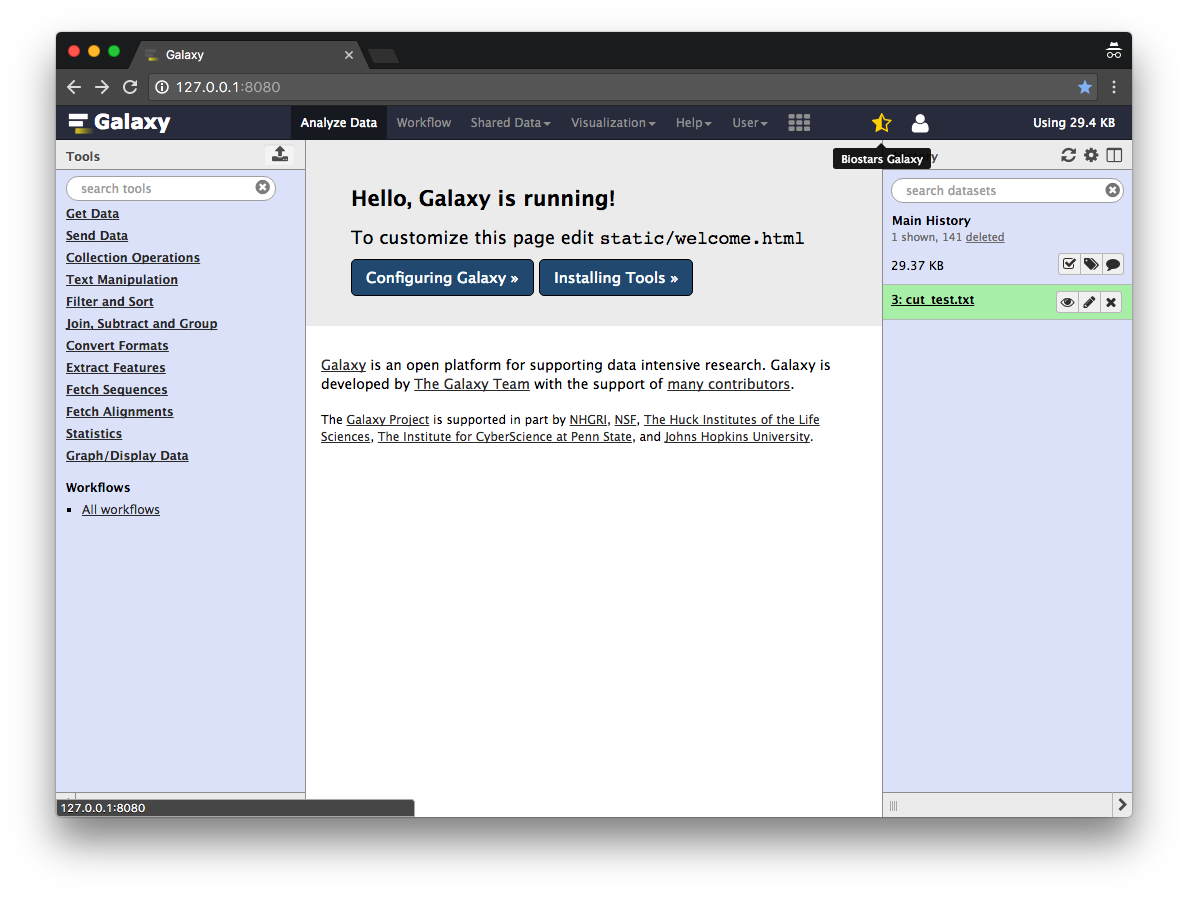
Task: Click the Configuring Galaxy button
Action: click(441, 278)
